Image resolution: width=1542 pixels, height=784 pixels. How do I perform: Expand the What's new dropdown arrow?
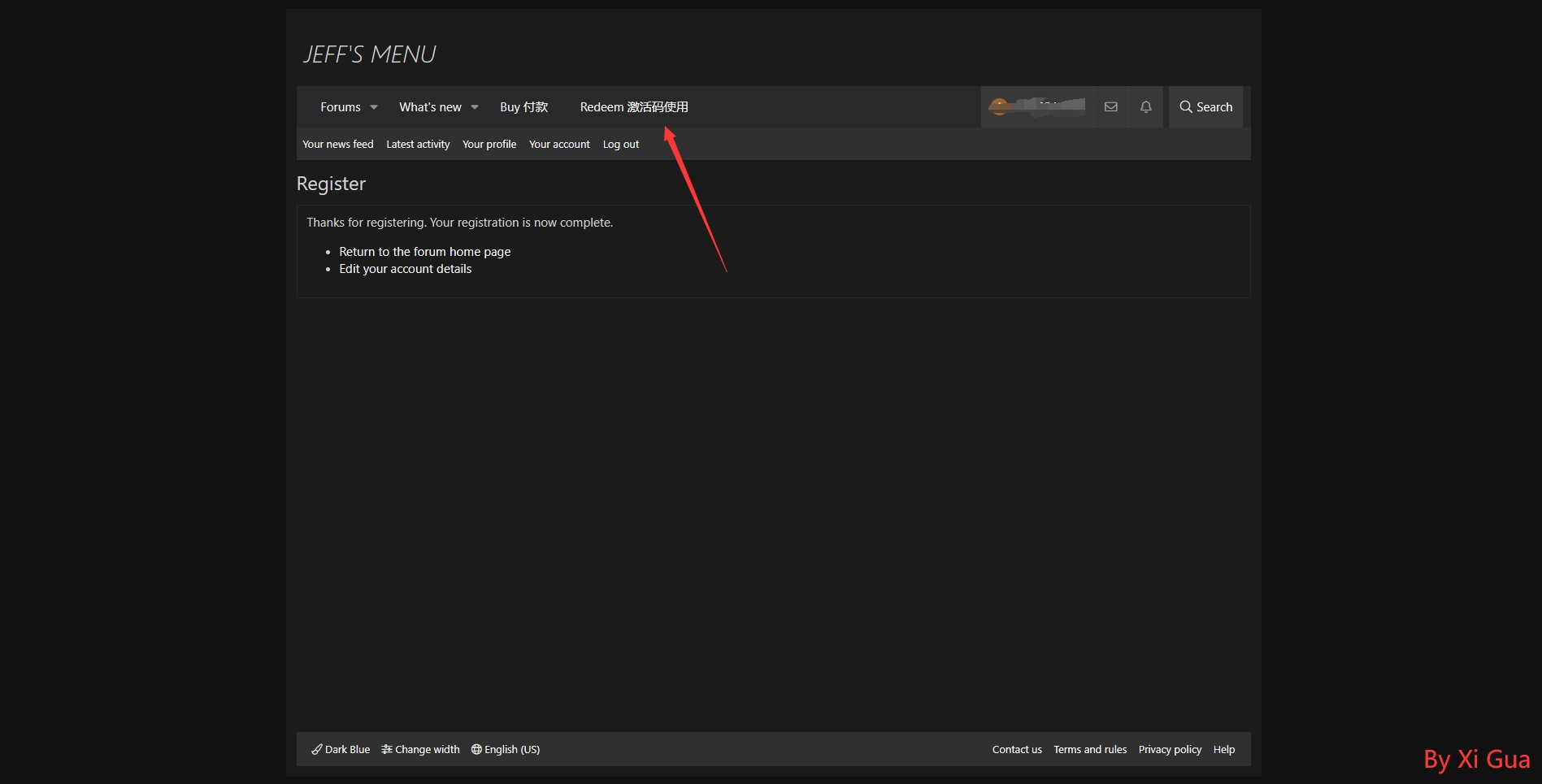[475, 107]
